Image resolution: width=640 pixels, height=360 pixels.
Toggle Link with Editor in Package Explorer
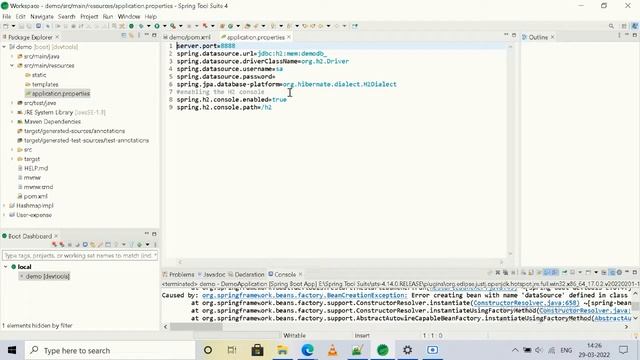click(x=131, y=36)
